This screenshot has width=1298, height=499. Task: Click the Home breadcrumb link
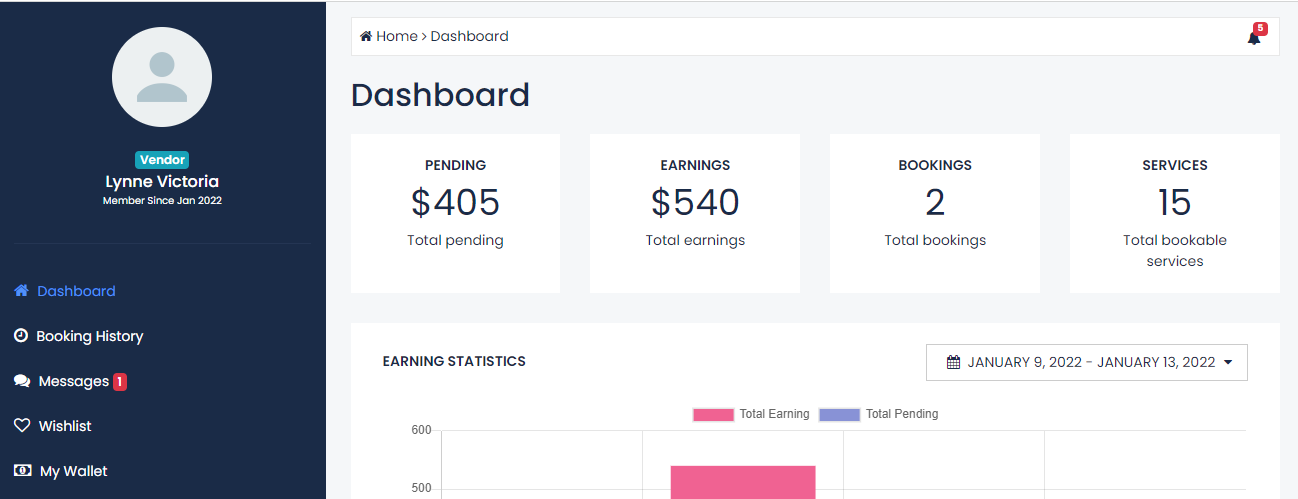[396, 37]
